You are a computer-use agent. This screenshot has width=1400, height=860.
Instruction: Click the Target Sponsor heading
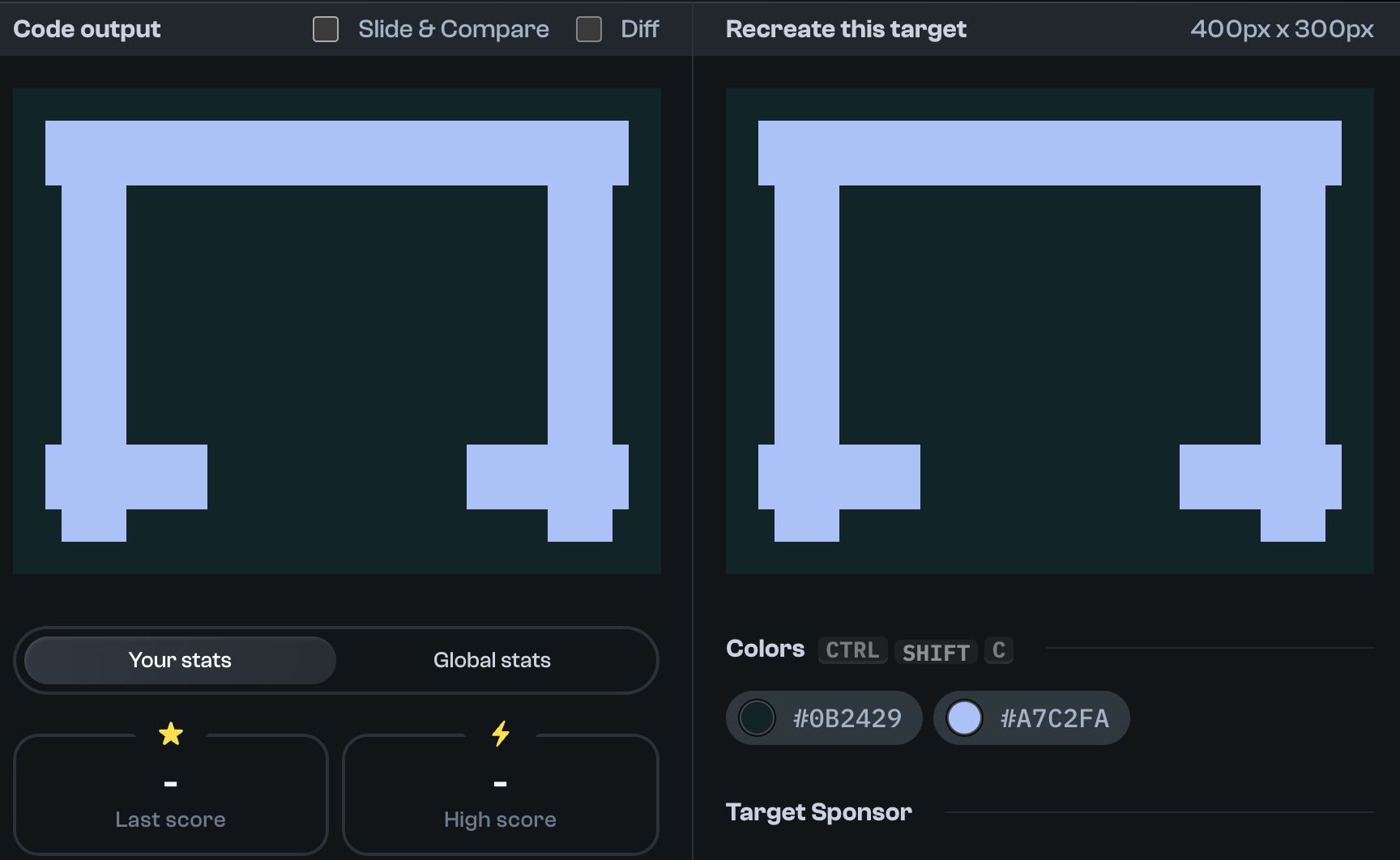click(818, 812)
